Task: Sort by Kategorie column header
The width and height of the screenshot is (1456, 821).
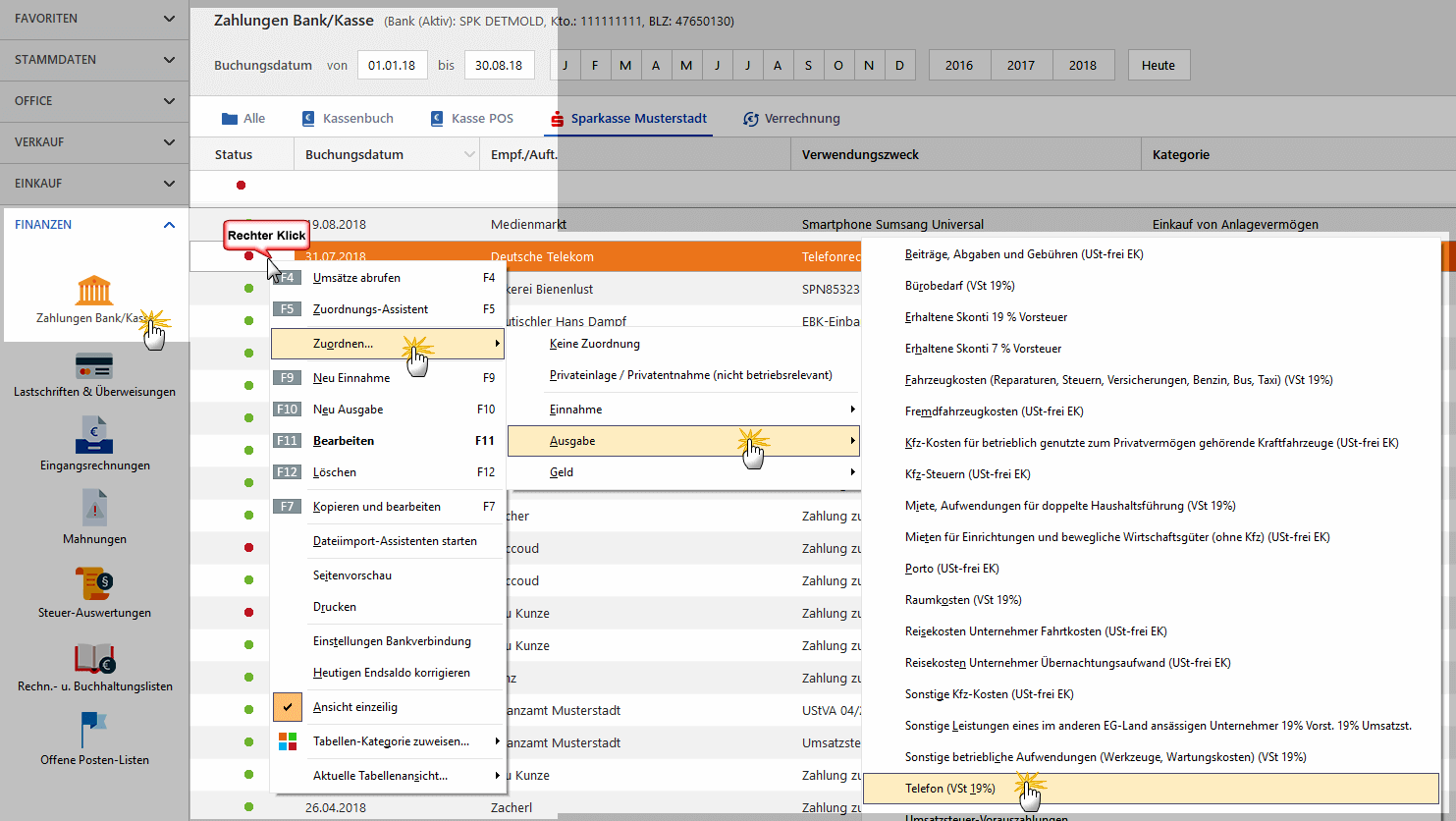Action: coord(1298,155)
